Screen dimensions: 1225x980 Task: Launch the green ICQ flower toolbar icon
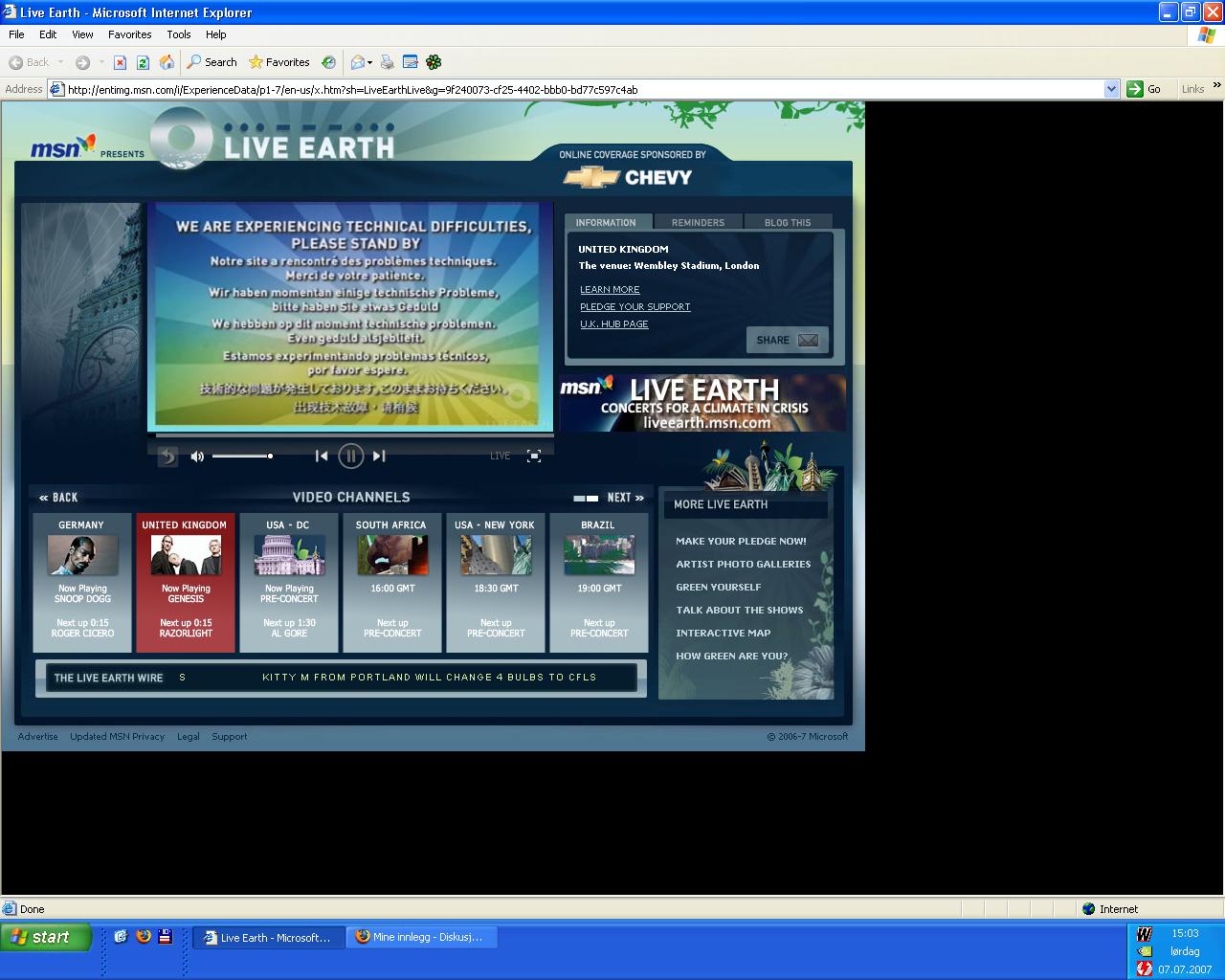[x=434, y=62]
